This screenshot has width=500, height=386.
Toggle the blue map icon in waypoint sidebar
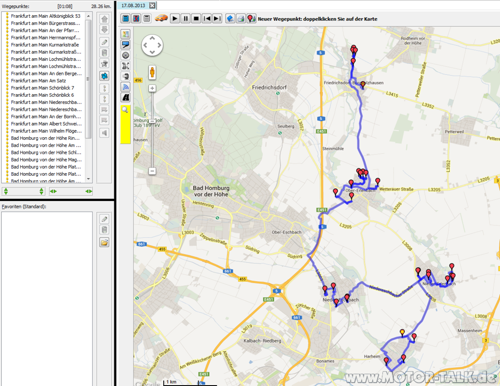(x=104, y=76)
